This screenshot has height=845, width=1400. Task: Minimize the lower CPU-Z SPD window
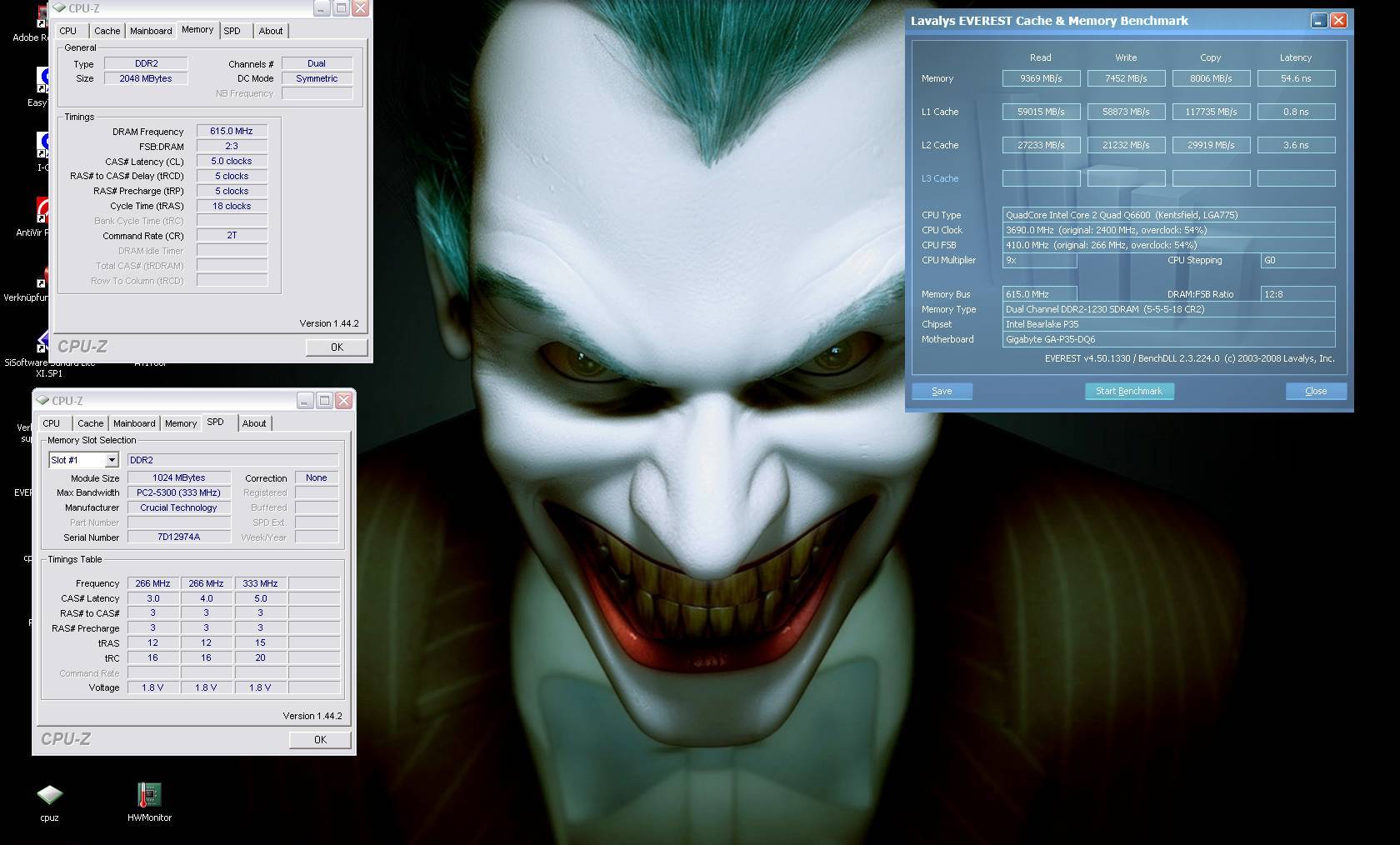click(305, 401)
